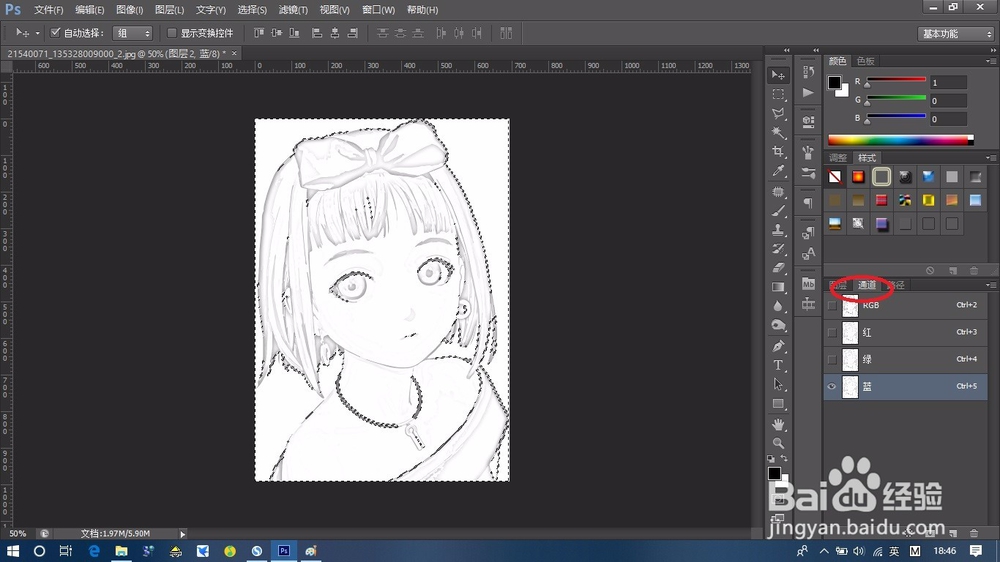The width and height of the screenshot is (1000, 562).
Task: Open the 滤镜(T) menu
Action: click(x=293, y=10)
